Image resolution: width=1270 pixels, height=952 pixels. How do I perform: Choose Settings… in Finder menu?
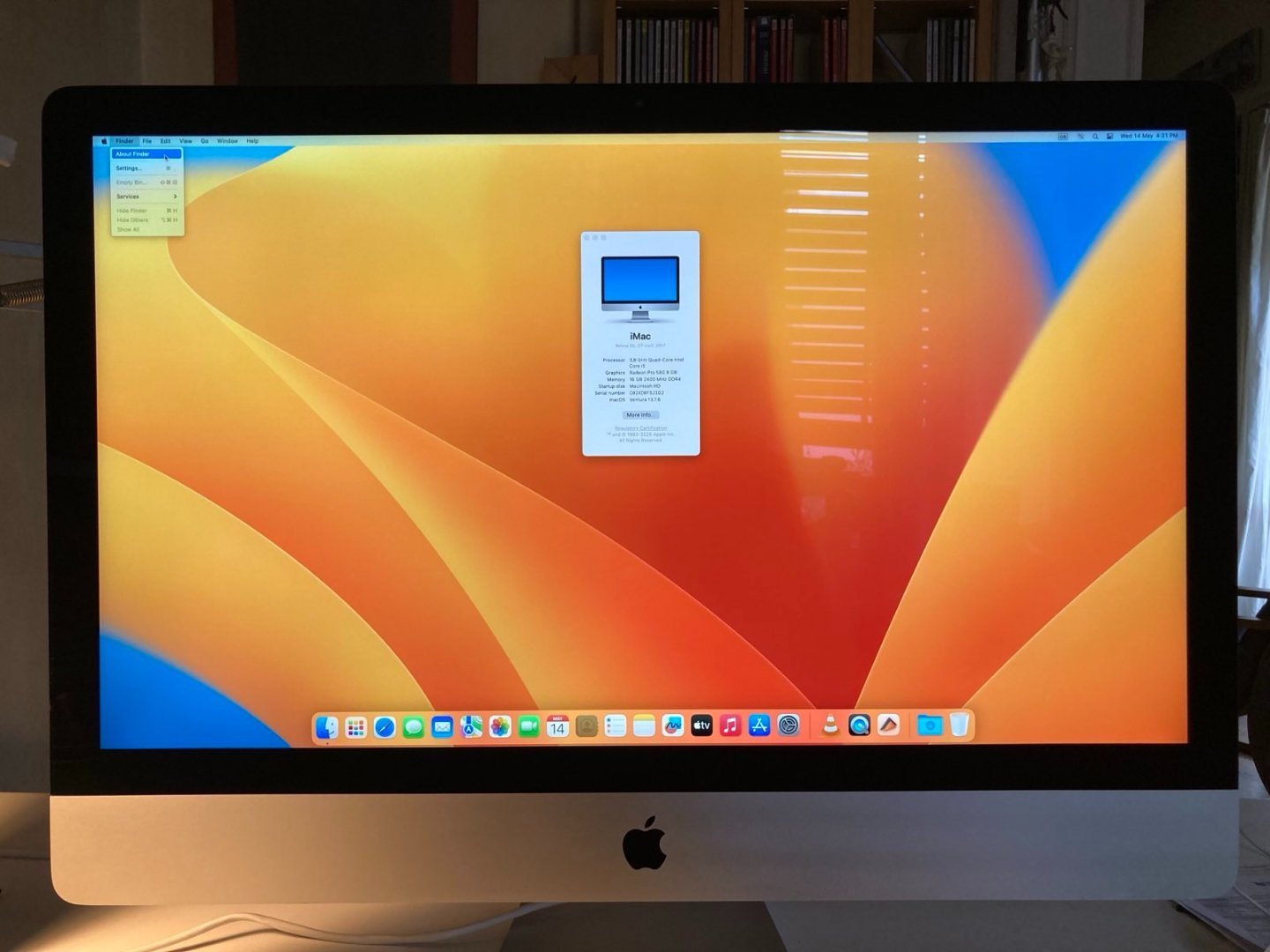[146, 168]
